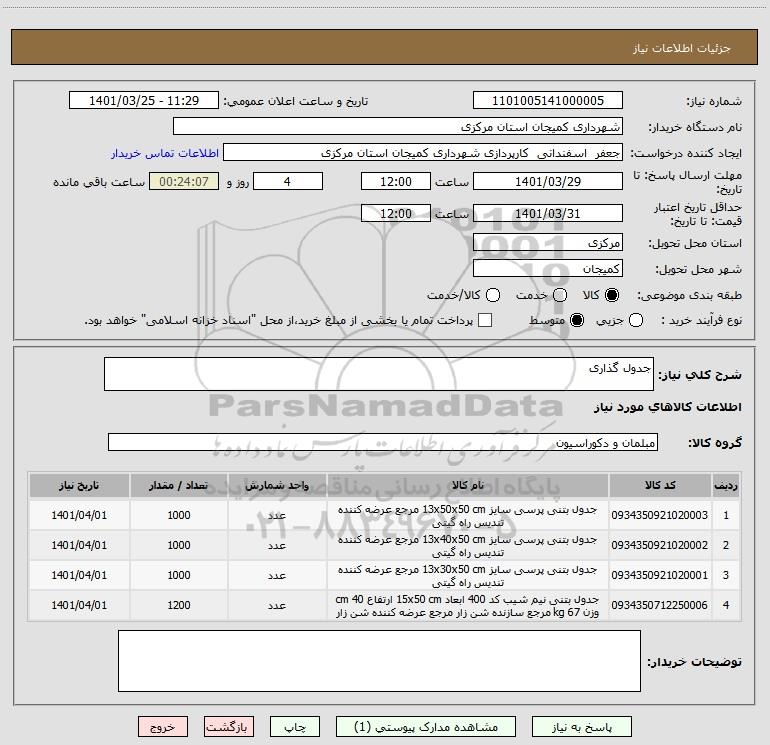Click the price validity hour field
Screen dimensions: 770x745
coord(396,214)
